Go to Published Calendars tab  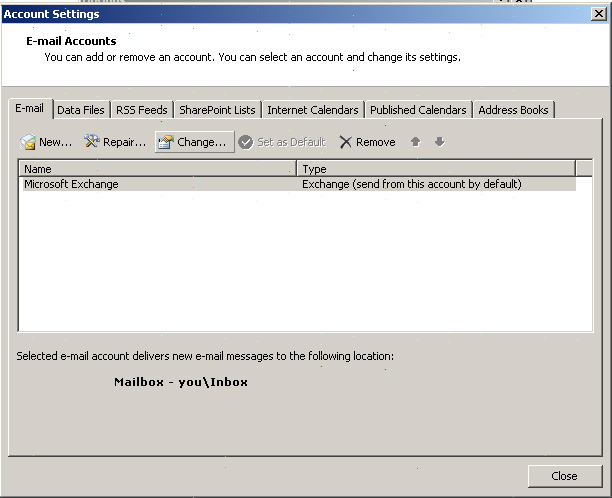click(418, 110)
